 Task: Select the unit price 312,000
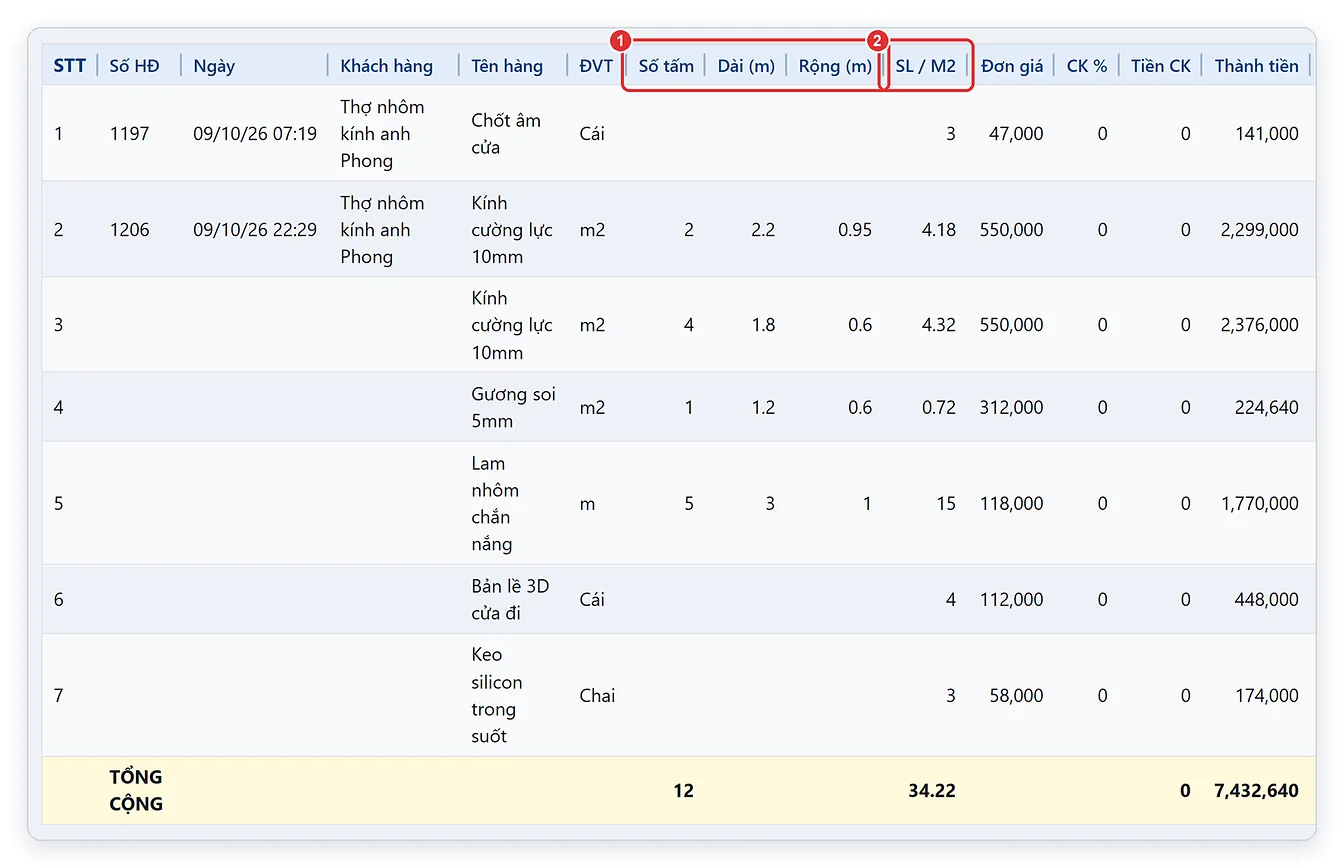[x=1012, y=407]
